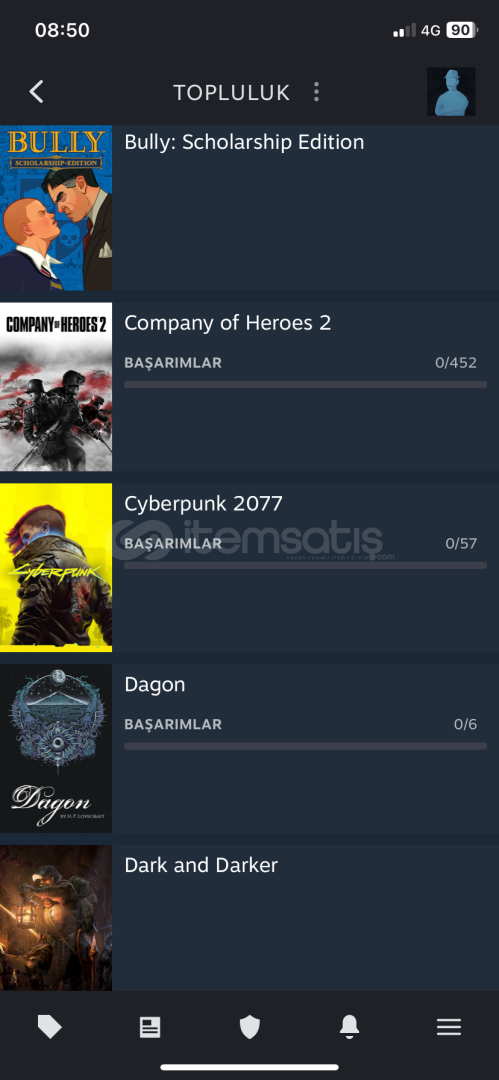499x1080 pixels.
Task: Open the Steam Guard shield tab
Action: point(250,1028)
